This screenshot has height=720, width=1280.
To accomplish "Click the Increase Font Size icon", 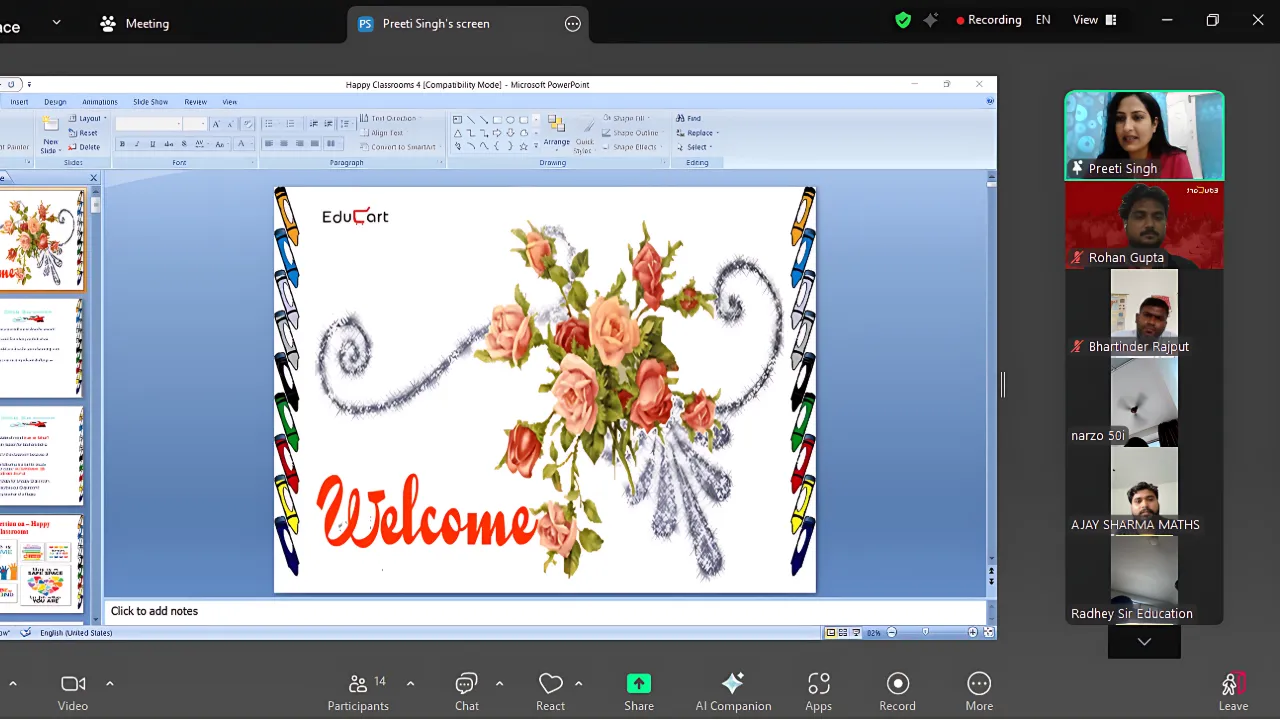I will (215, 124).
